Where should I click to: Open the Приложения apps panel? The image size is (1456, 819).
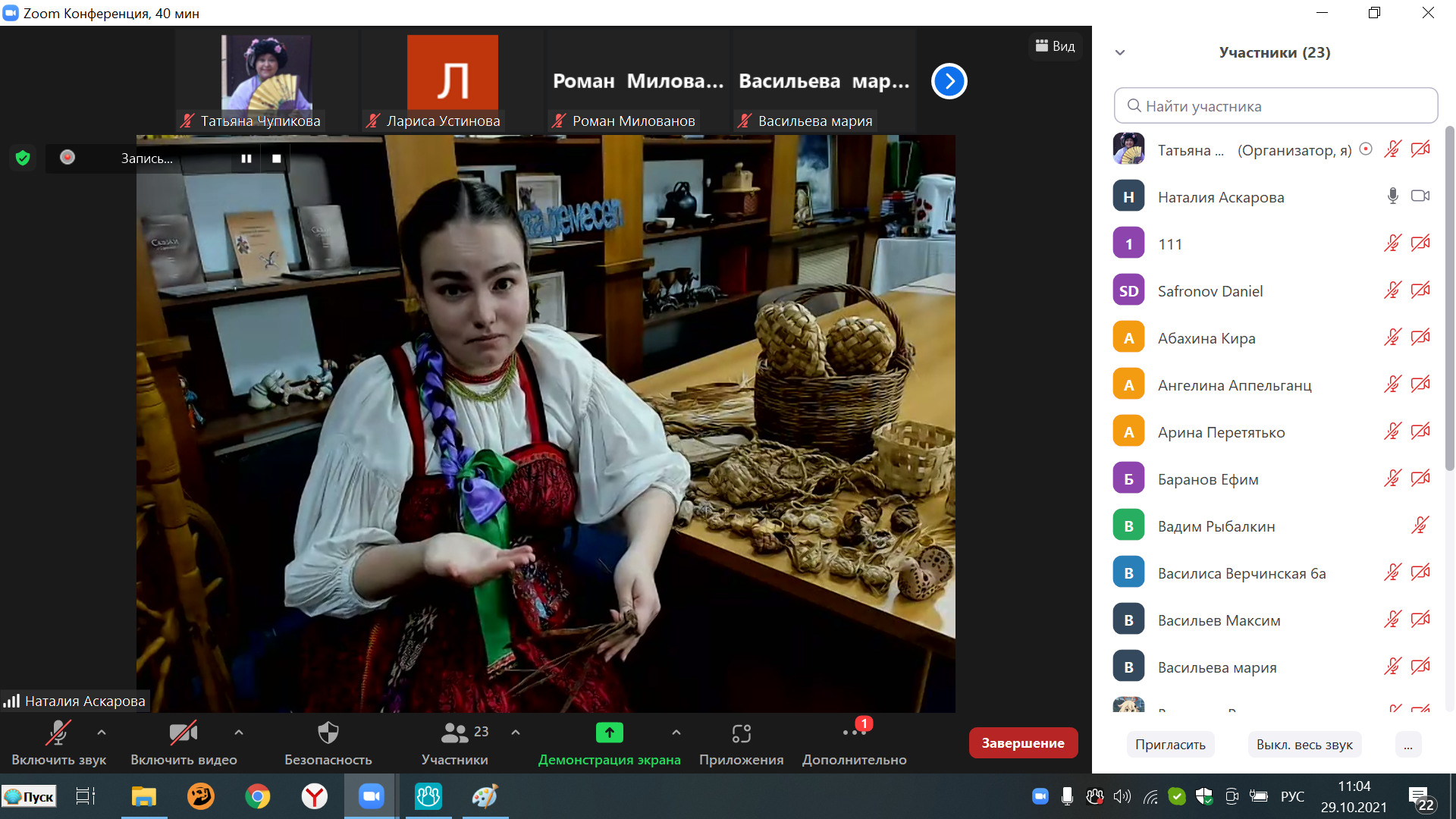coord(741,743)
